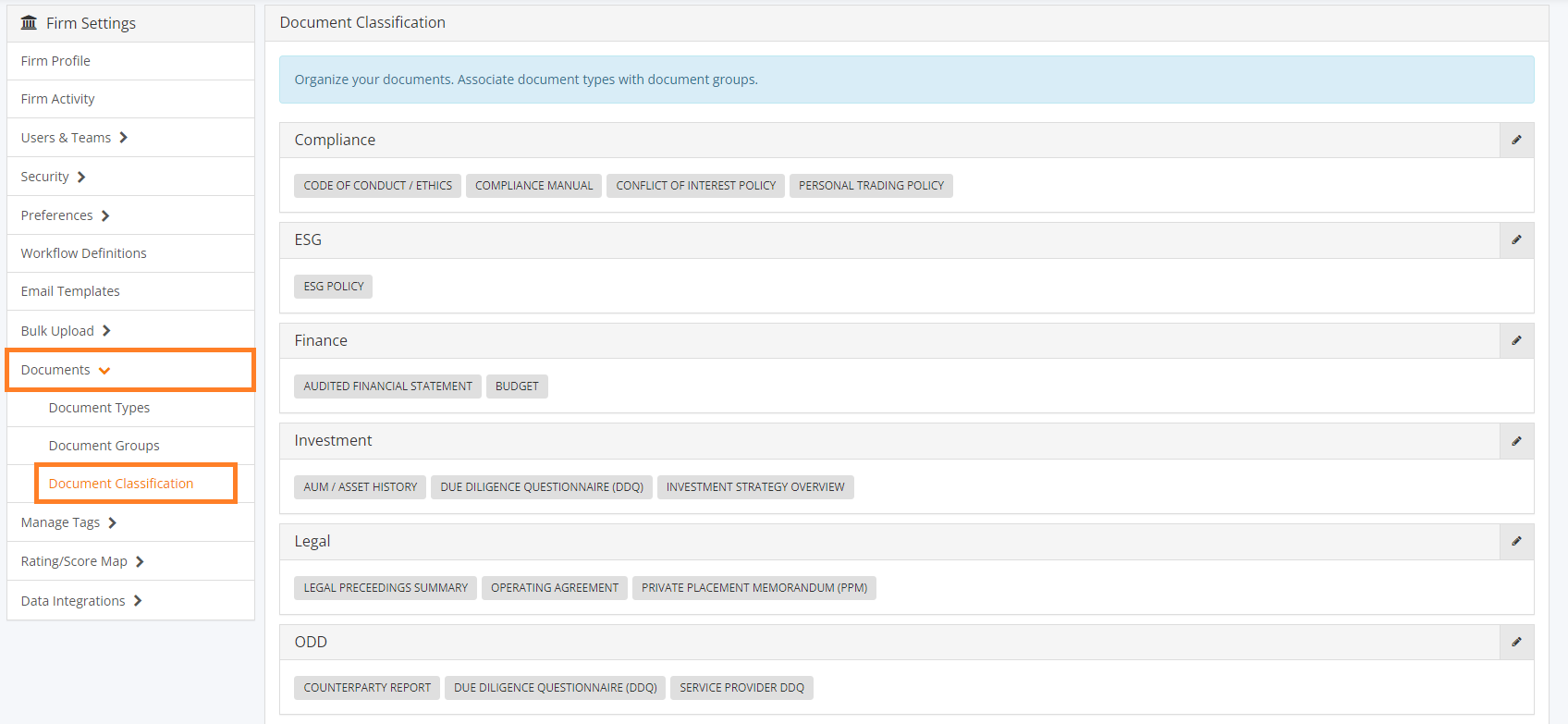Click the ESG group edit pencil icon

(1516, 239)
